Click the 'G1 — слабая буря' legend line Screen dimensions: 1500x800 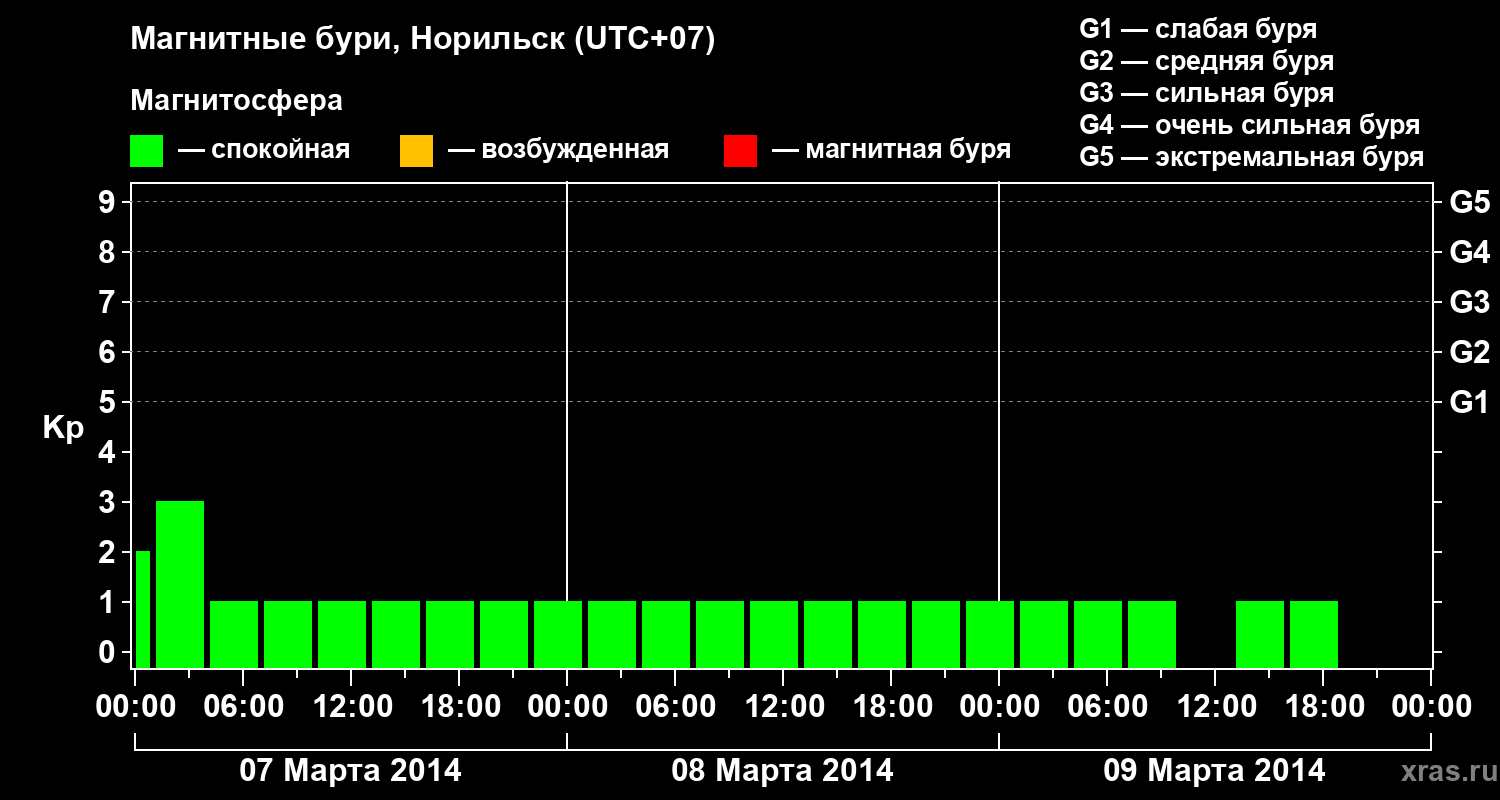(x=1198, y=28)
